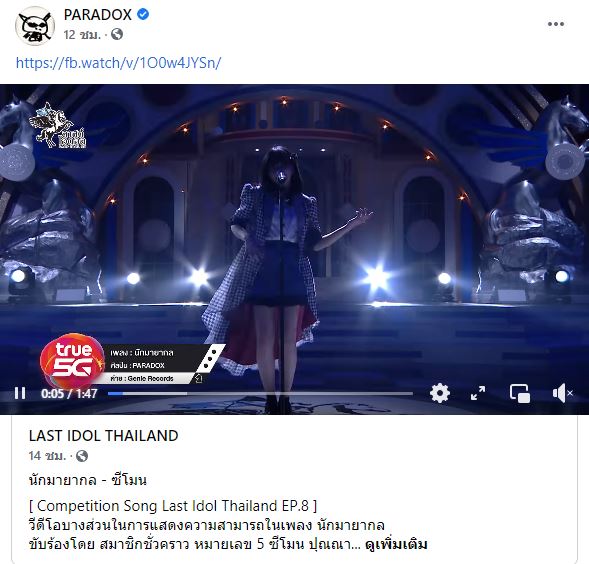Click the globe icon beside 14 ชม.
The height and width of the screenshot is (564, 589).
pyautogui.click(x=82, y=456)
